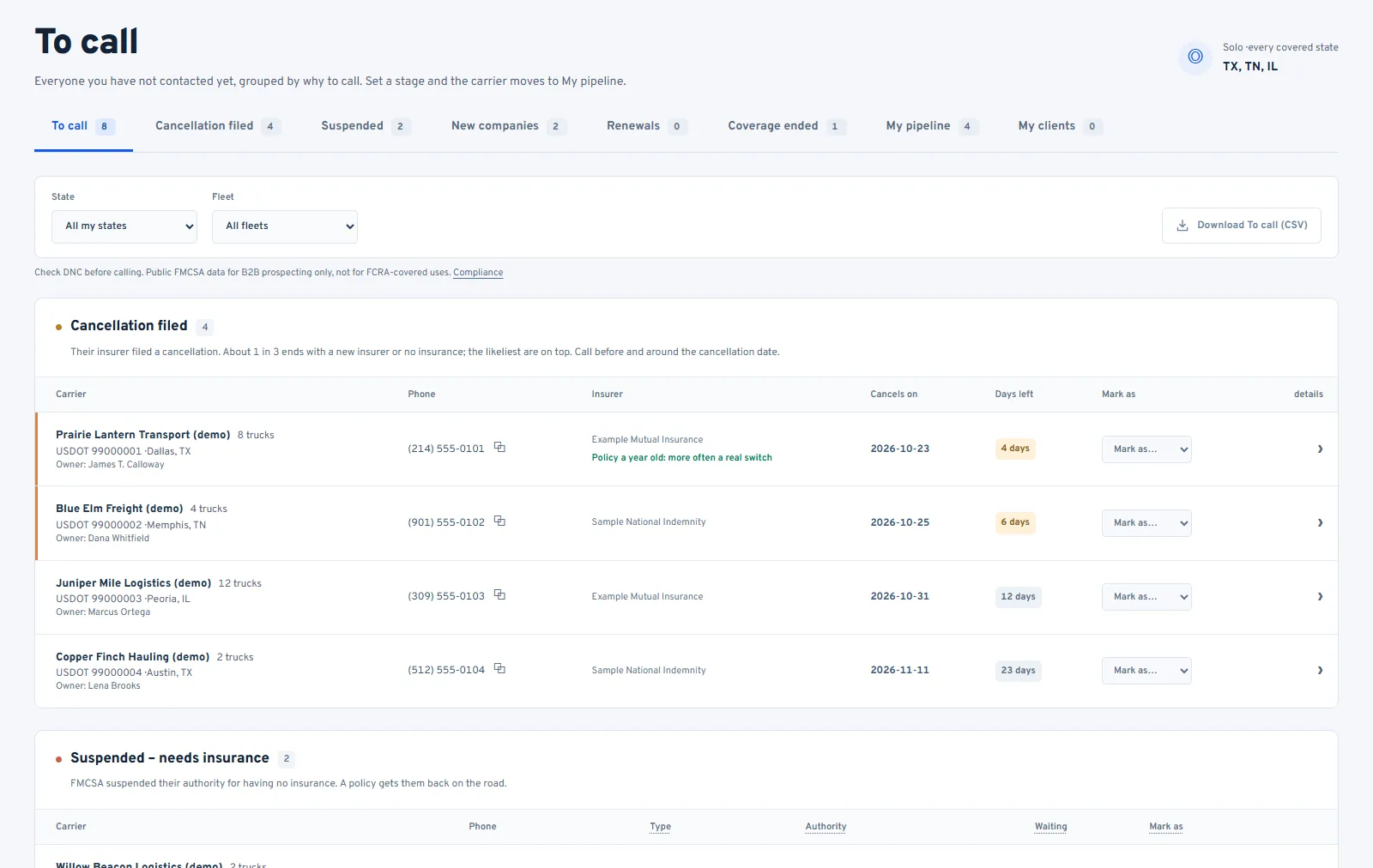Viewport: 1373px width, 868px height.
Task: Click the Cancels on column header
Action: click(893, 395)
